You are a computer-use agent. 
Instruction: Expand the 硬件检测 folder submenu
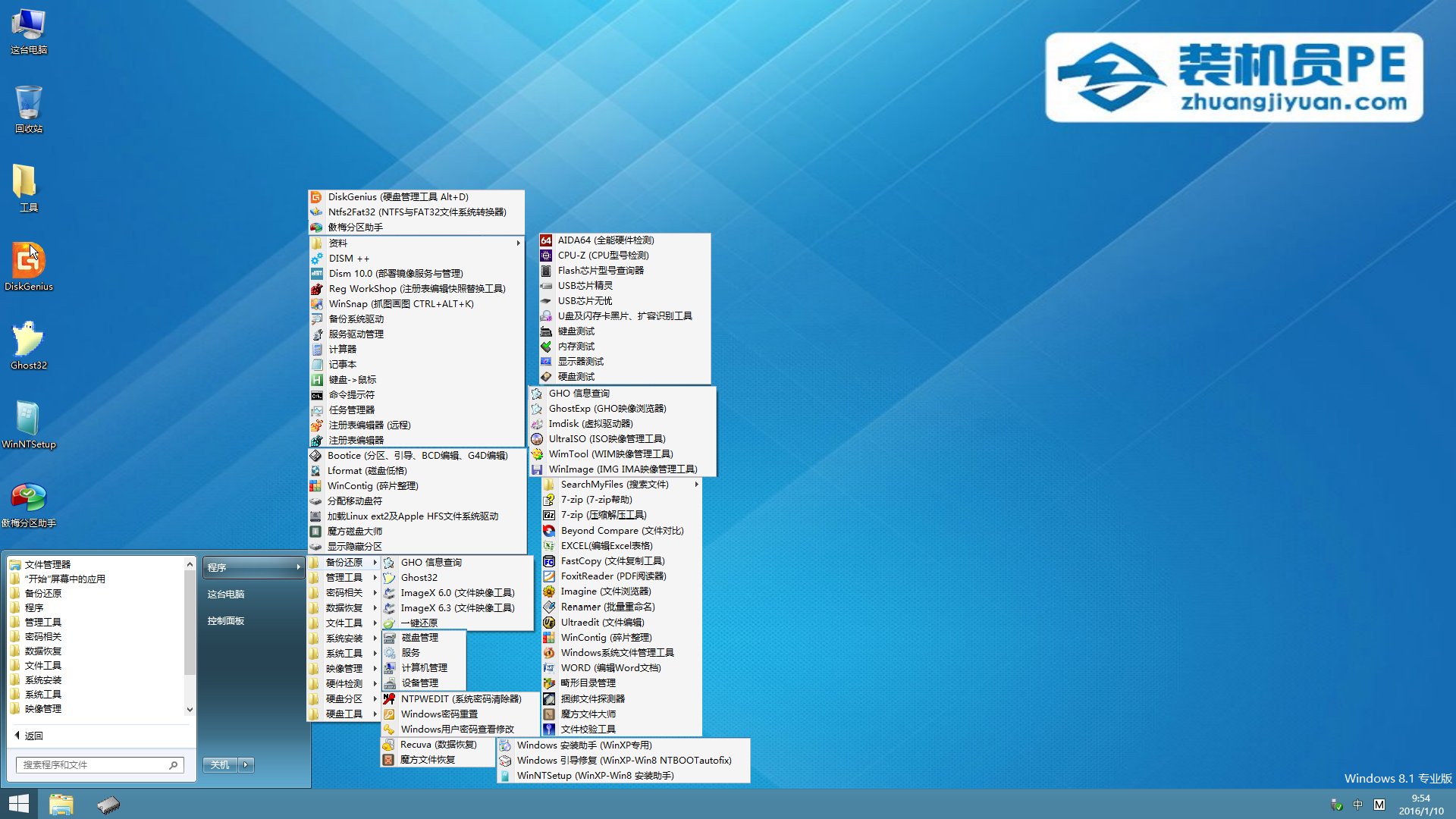(x=344, y=684)
